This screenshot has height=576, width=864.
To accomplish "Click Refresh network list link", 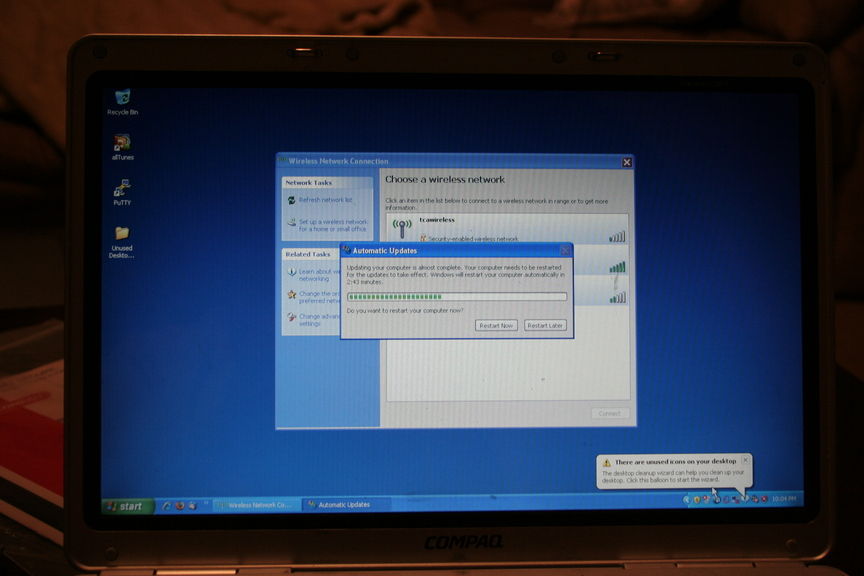I will coord(325,200).
